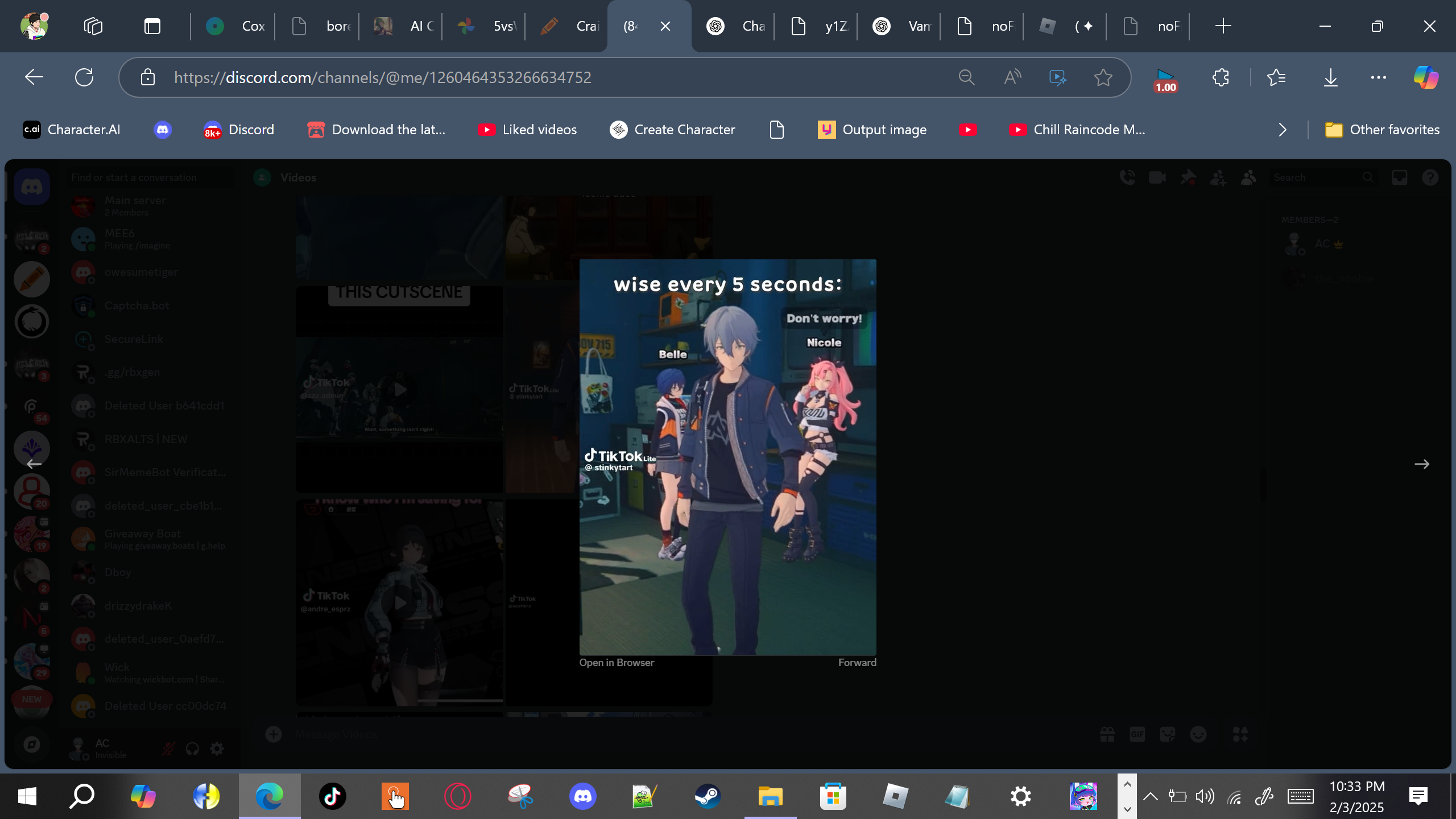Screen dimensions: 1456x819
Task: Click the browser back arrow
Action: point(34,77)
